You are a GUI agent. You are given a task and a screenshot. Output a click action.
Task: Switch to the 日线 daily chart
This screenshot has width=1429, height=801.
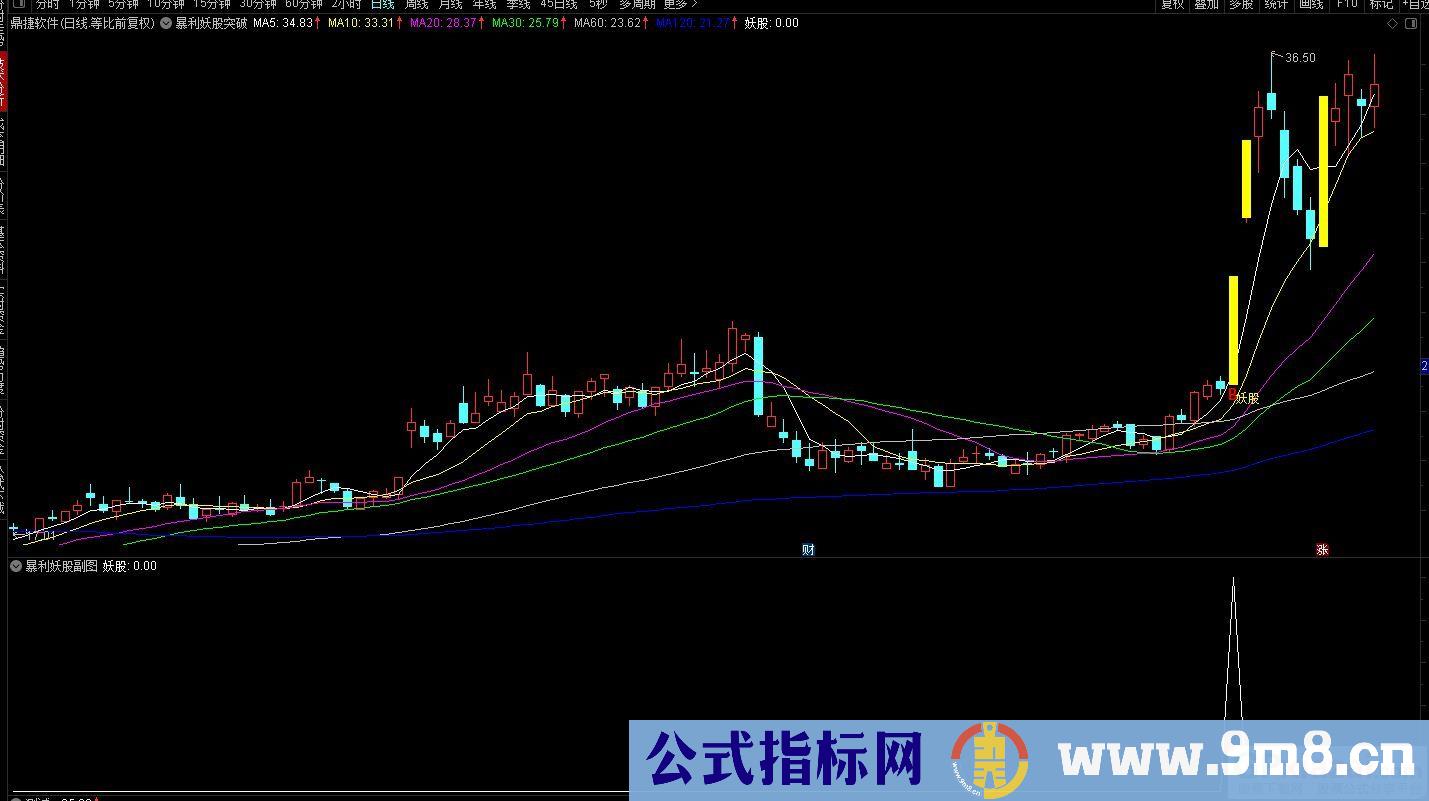[x=383, y=5]
